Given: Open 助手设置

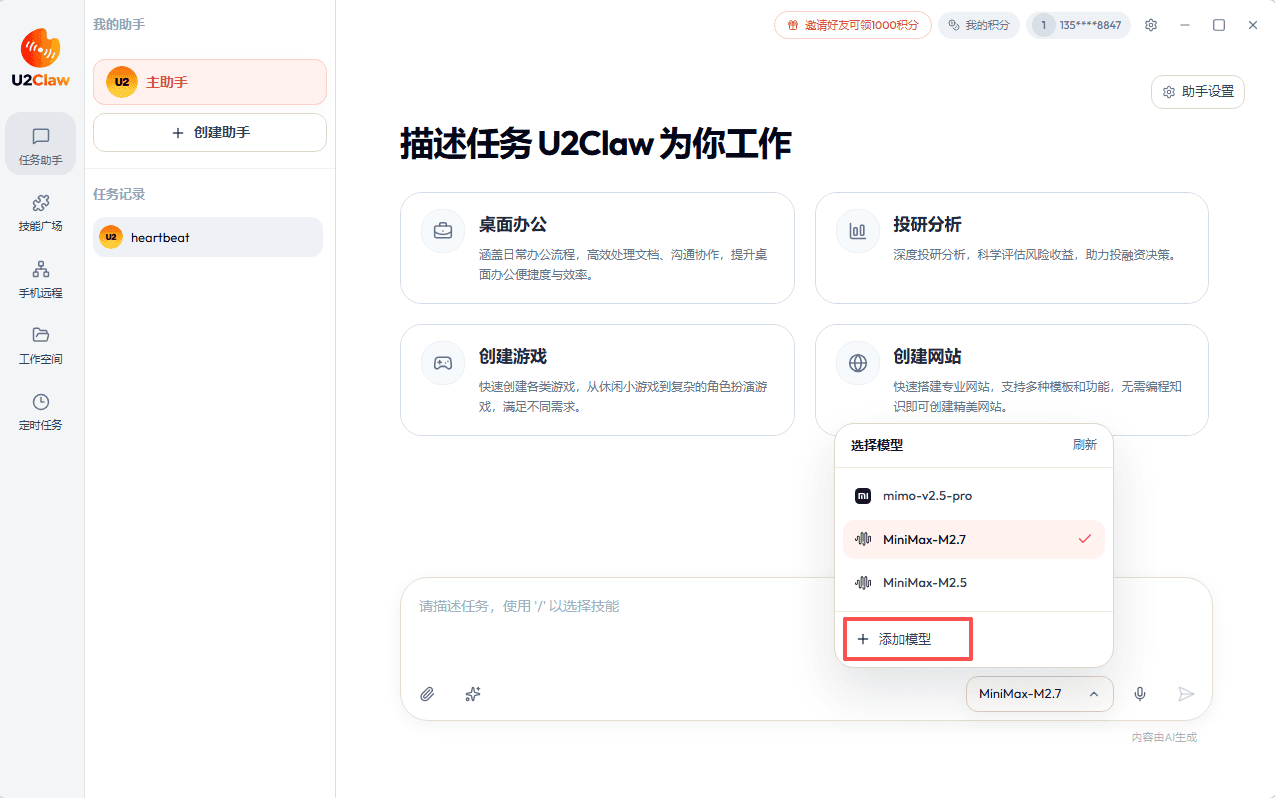Looking at the screenshot, I should (x=1198, y=92).
